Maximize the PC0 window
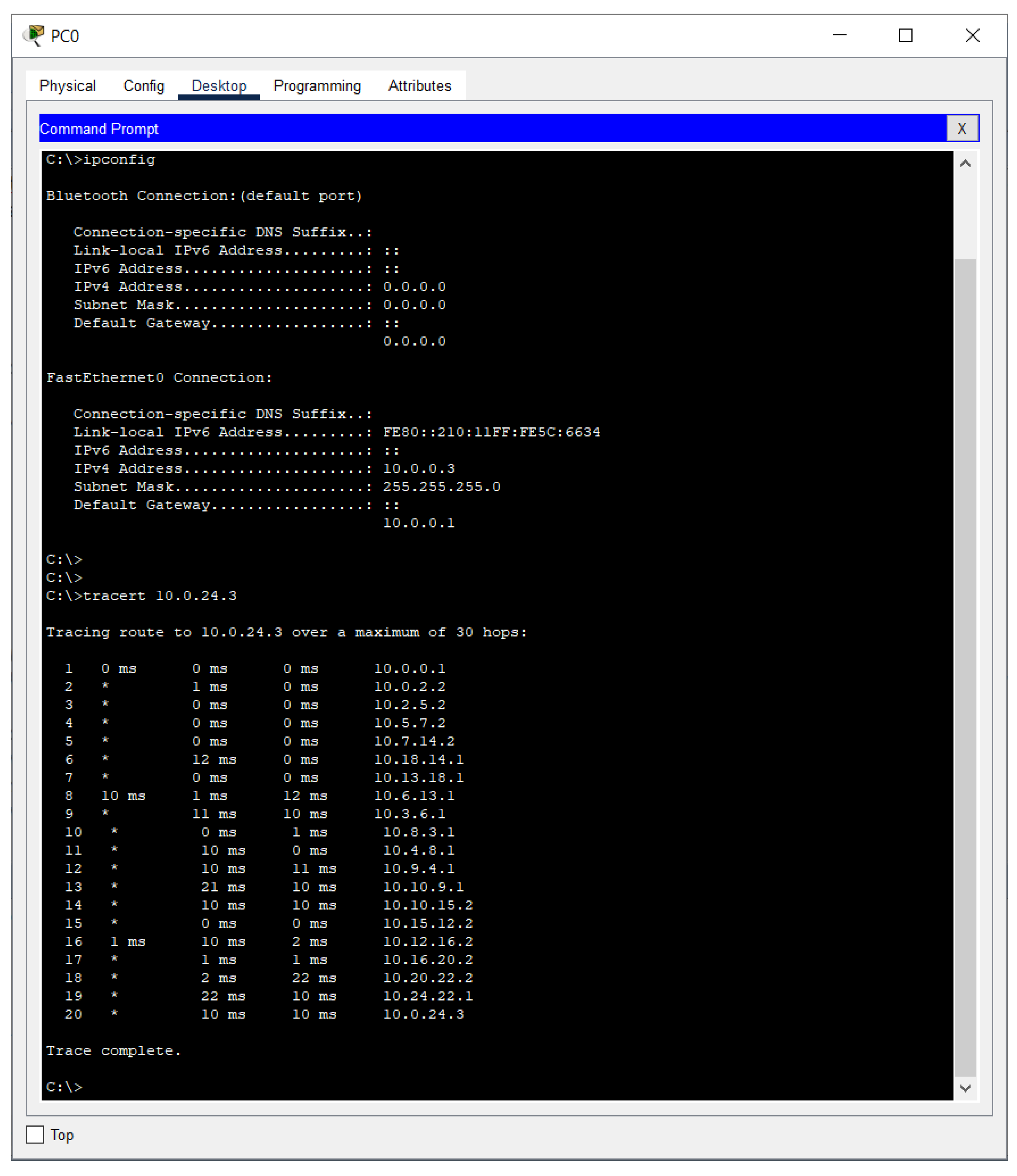Screen dimensions: 1017x1176 (x=905, y=35)
